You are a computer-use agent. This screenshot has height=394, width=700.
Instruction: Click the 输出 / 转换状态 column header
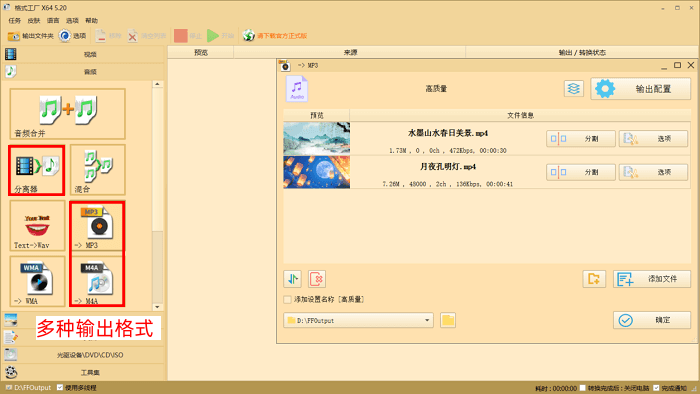click(x=582, y=53)
